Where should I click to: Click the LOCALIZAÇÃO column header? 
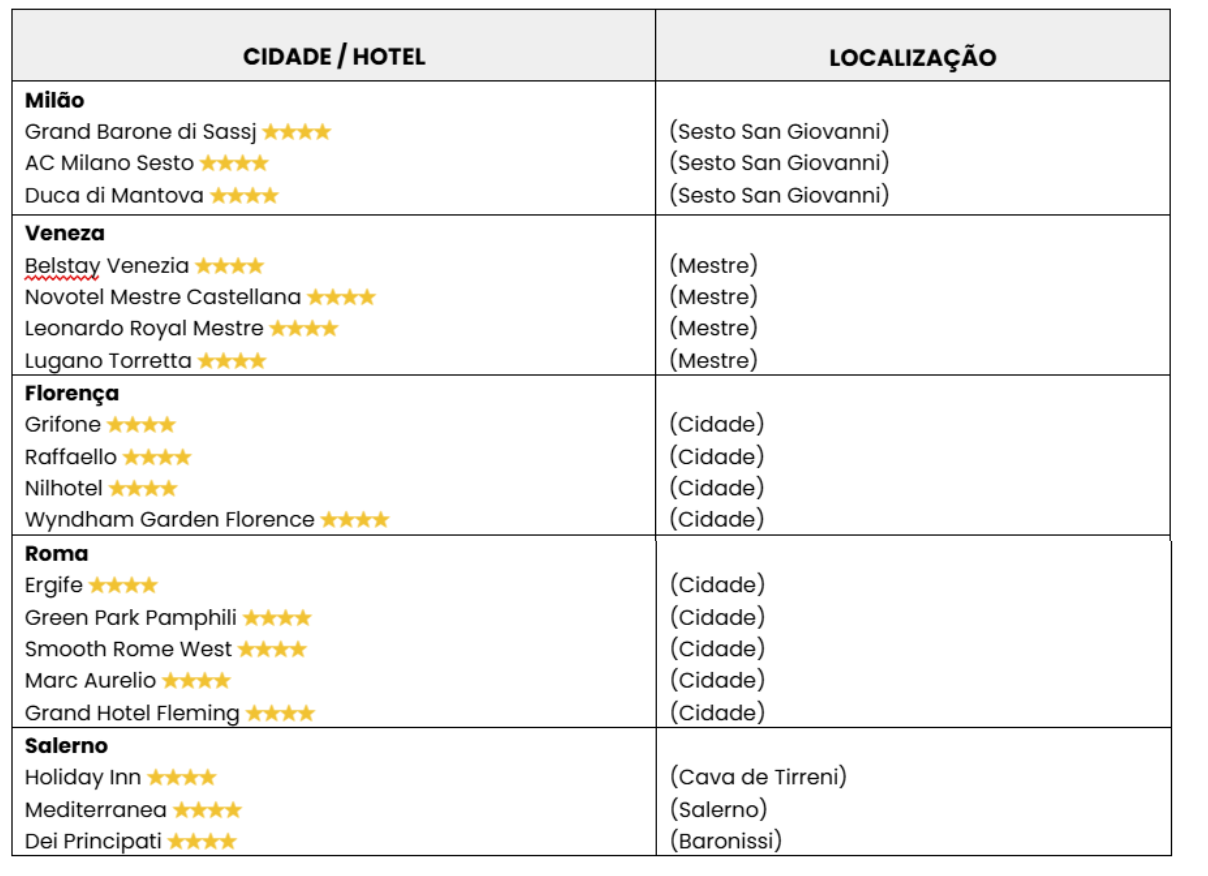(x=912, y=58)
